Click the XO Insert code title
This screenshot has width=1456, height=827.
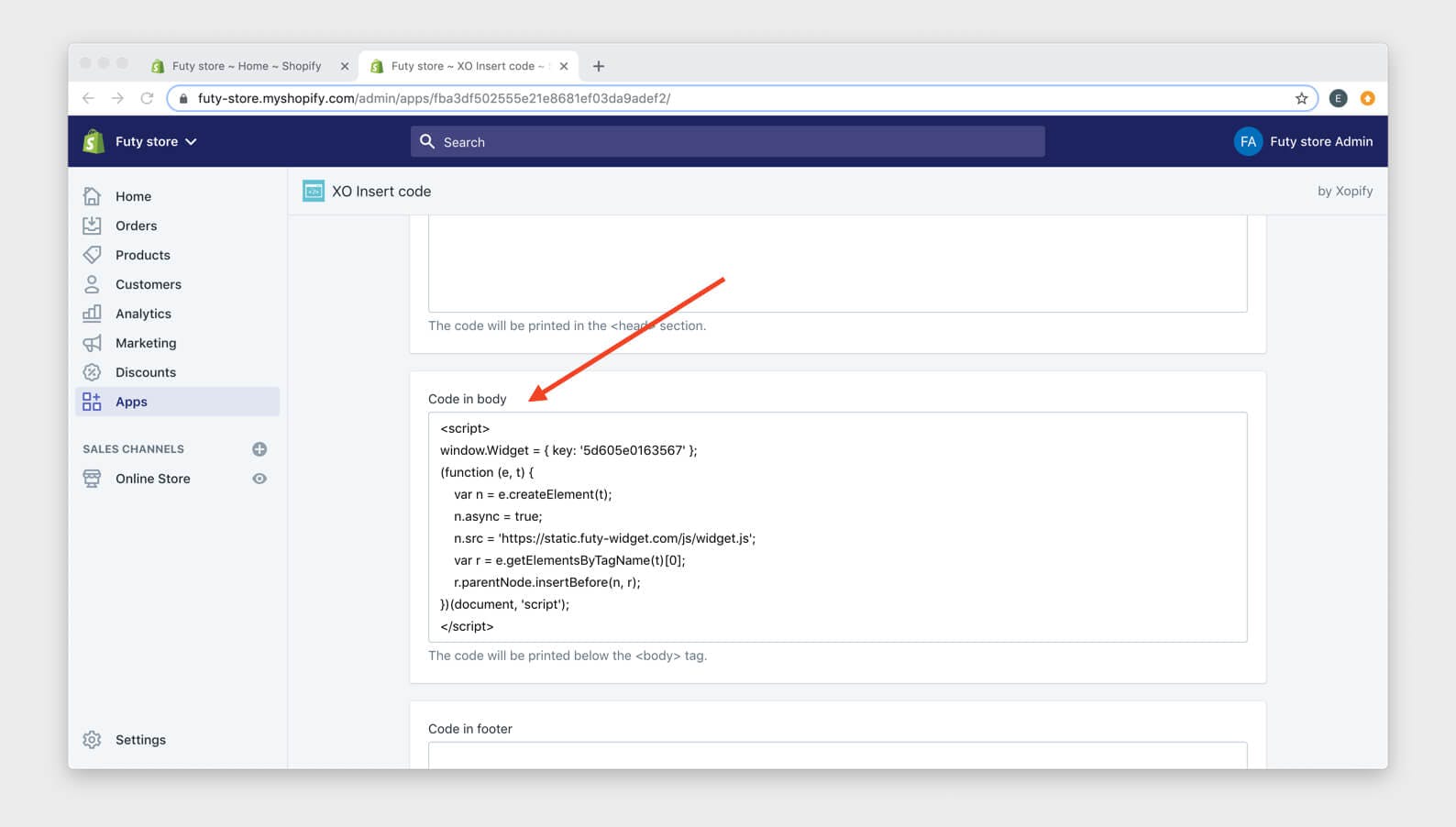tap(381, 191)
